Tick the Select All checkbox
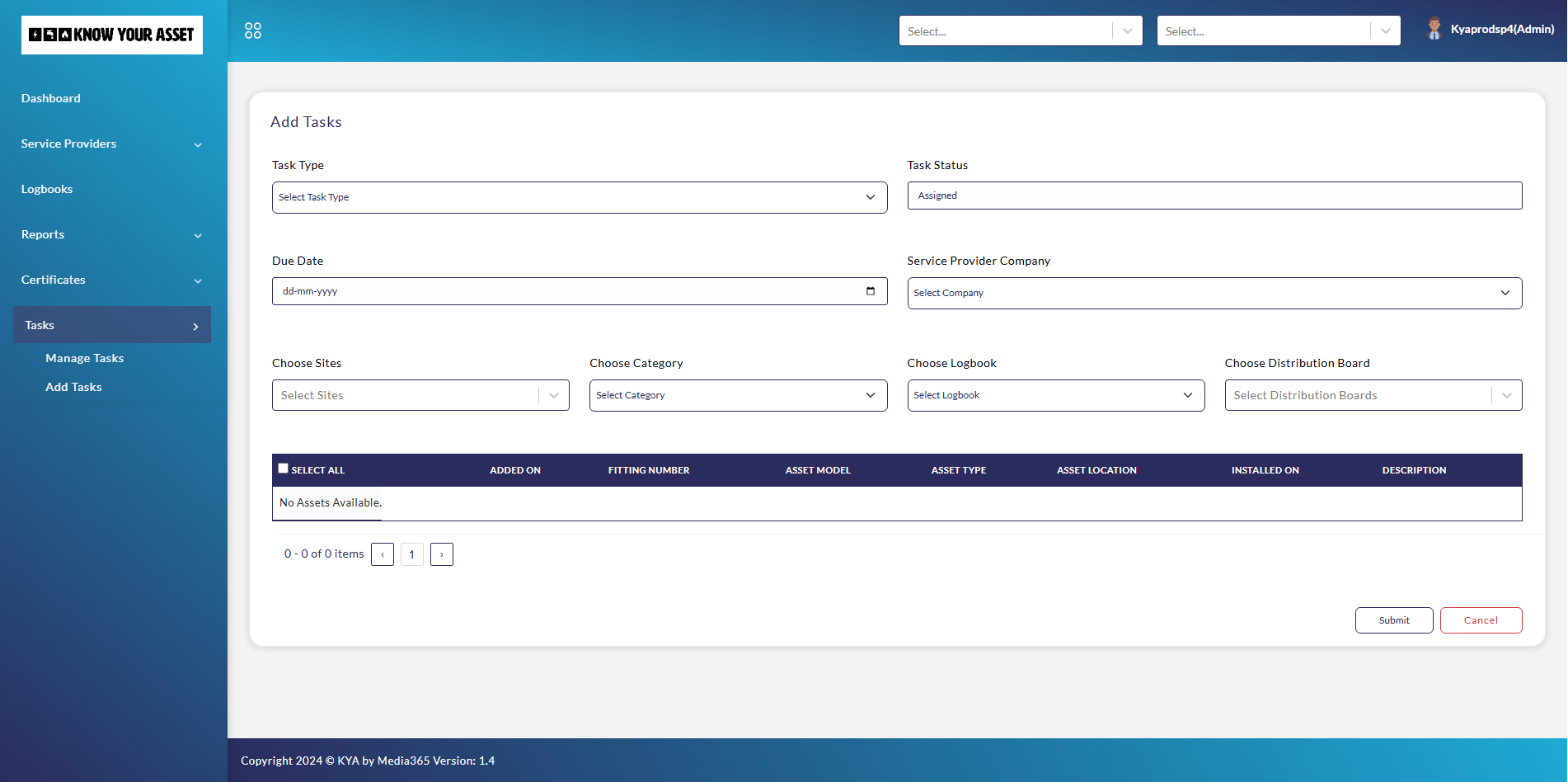This screenshot has width=1568, height=782. (284, 469)
